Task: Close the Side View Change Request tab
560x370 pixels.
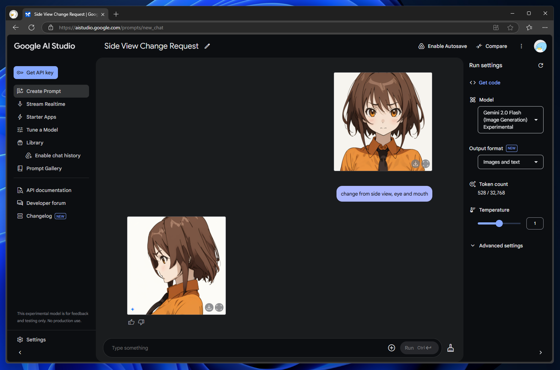Action: 102,14
